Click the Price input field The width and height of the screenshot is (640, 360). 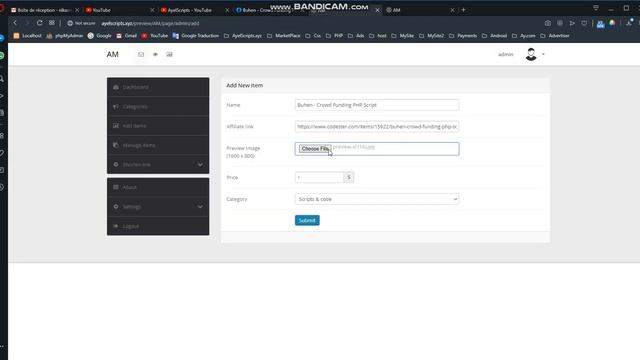(319, 177)
